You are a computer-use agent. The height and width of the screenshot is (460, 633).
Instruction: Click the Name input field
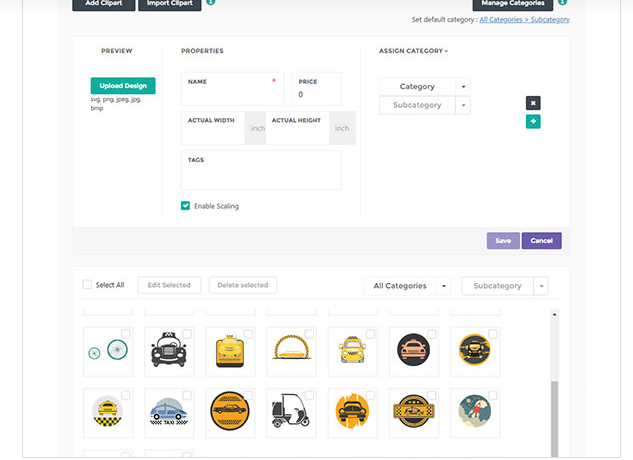232,95
